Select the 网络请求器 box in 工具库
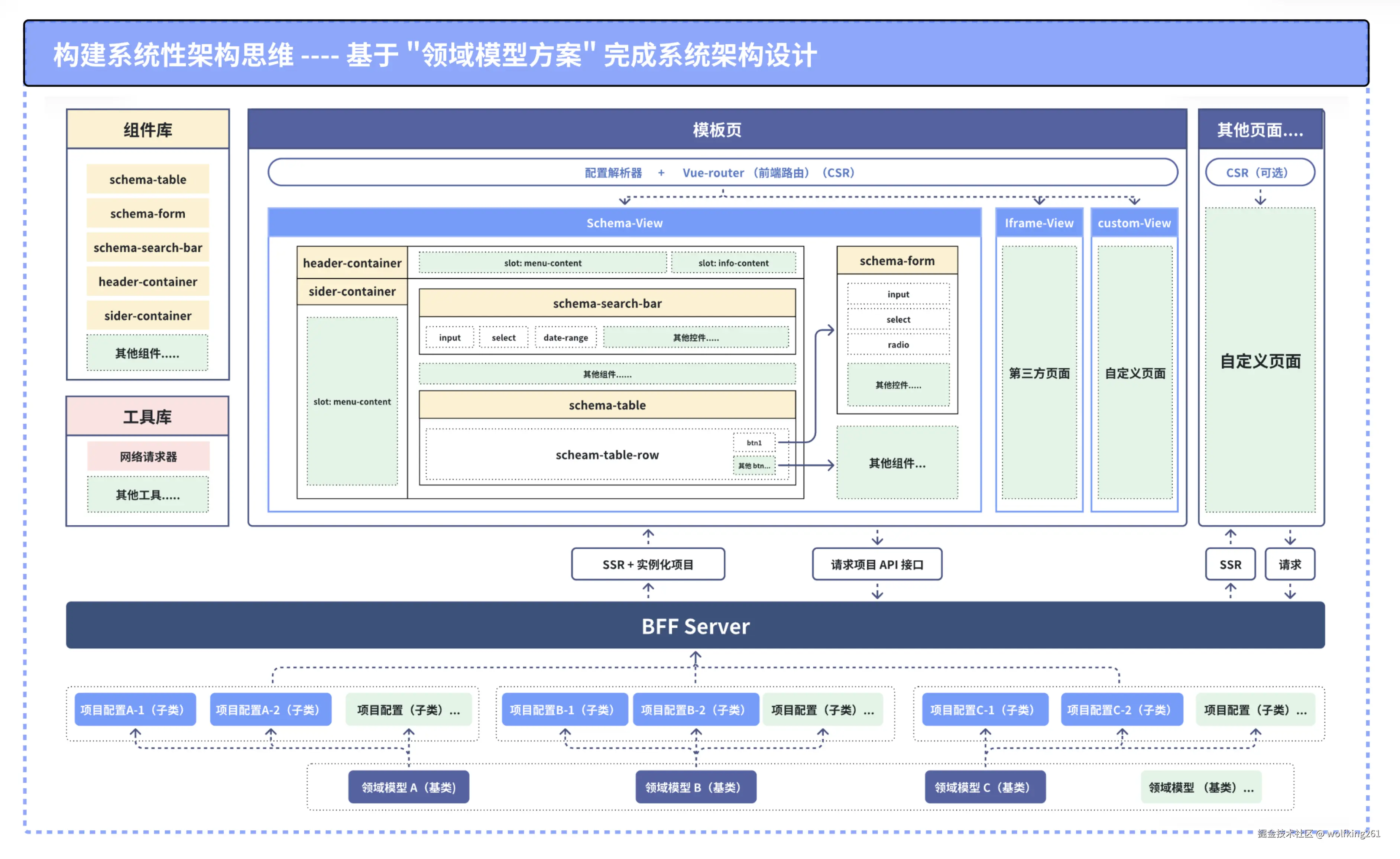 pyautogui.click(x=148, y=456)
